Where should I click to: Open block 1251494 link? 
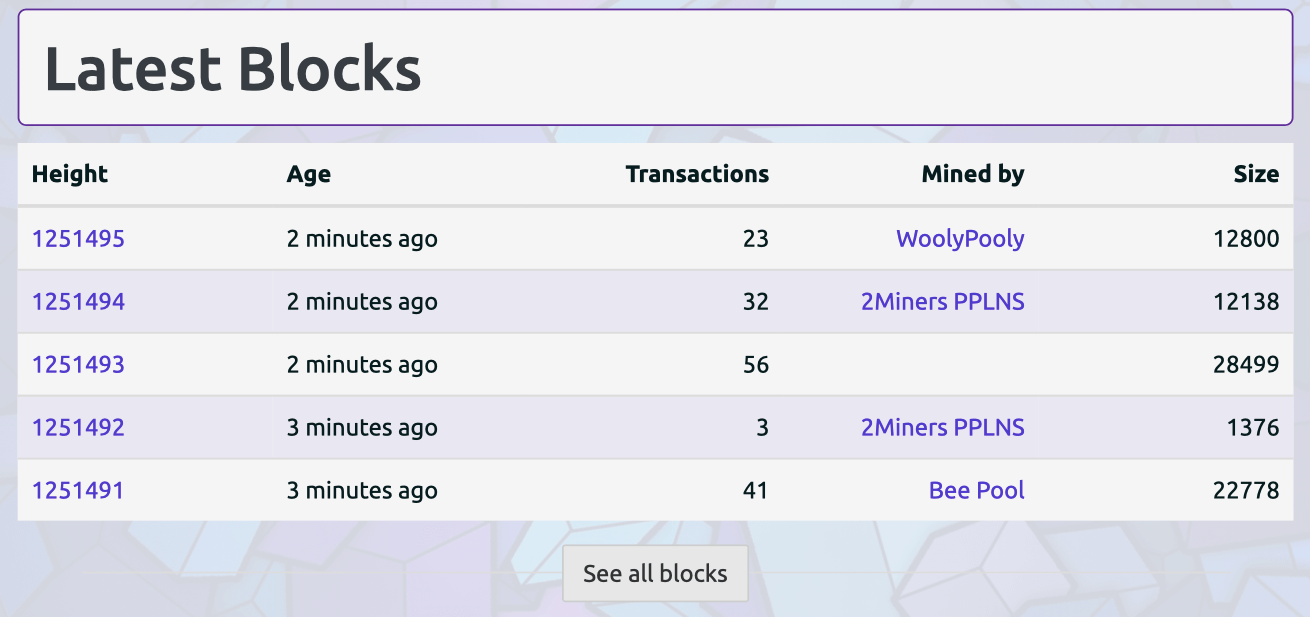[78, 301]
